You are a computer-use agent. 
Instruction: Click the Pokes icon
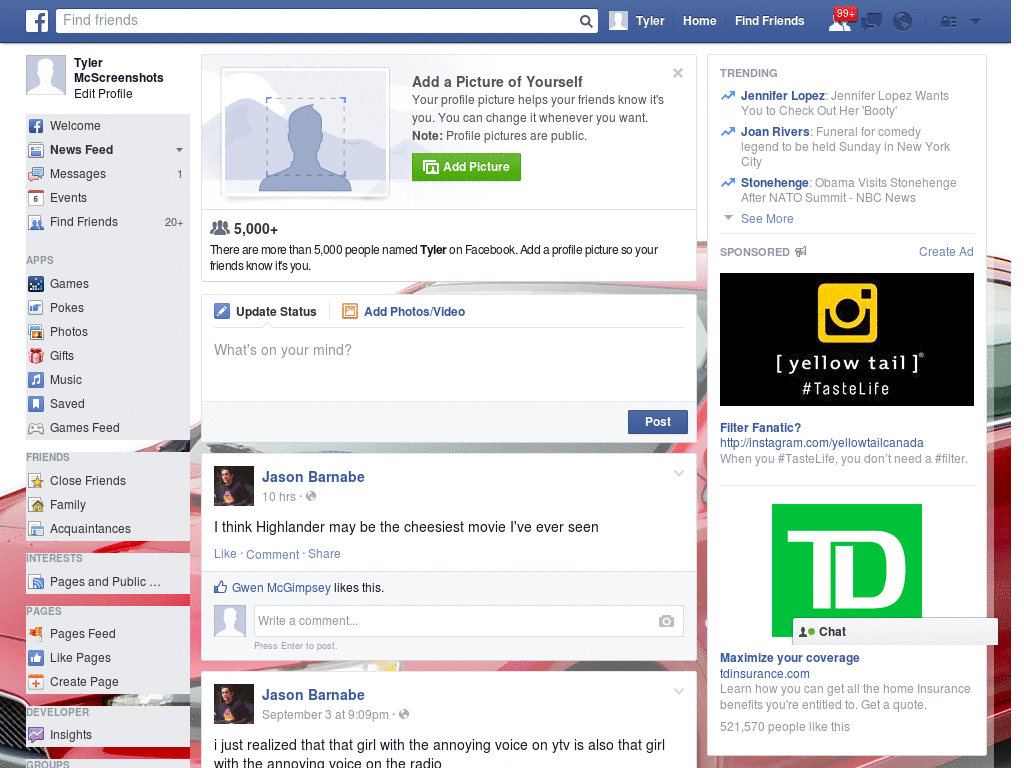pyautogui.click(x=36, y=308)
